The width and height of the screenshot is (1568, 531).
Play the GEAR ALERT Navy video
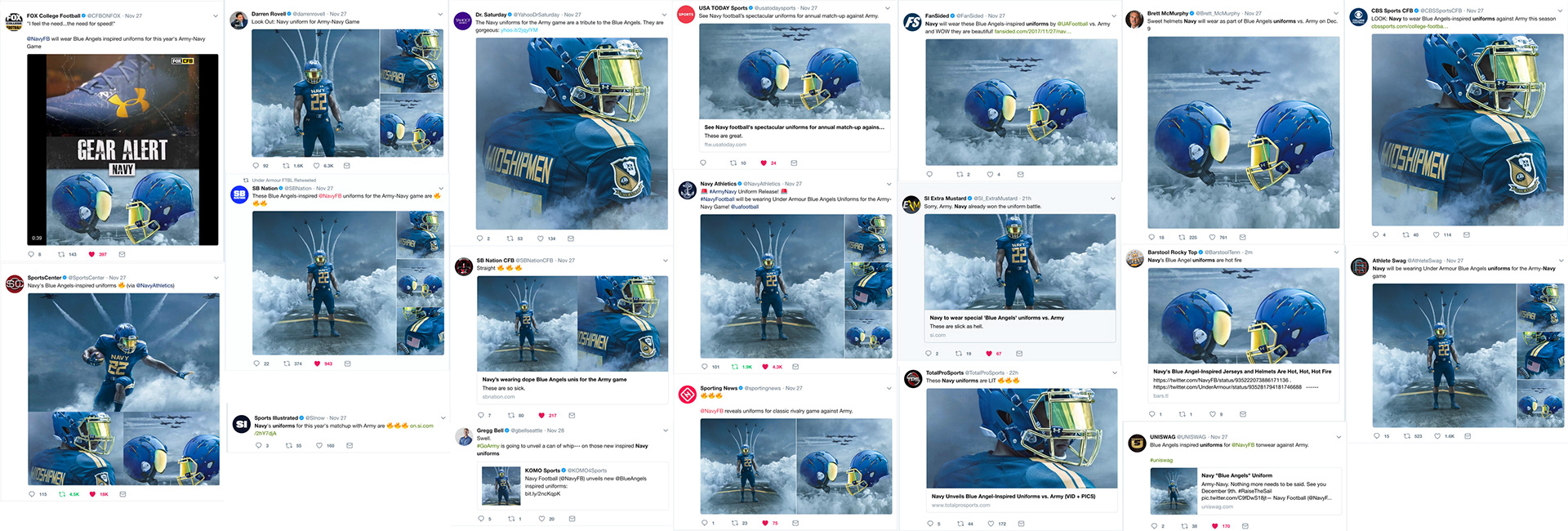(122, 149)
